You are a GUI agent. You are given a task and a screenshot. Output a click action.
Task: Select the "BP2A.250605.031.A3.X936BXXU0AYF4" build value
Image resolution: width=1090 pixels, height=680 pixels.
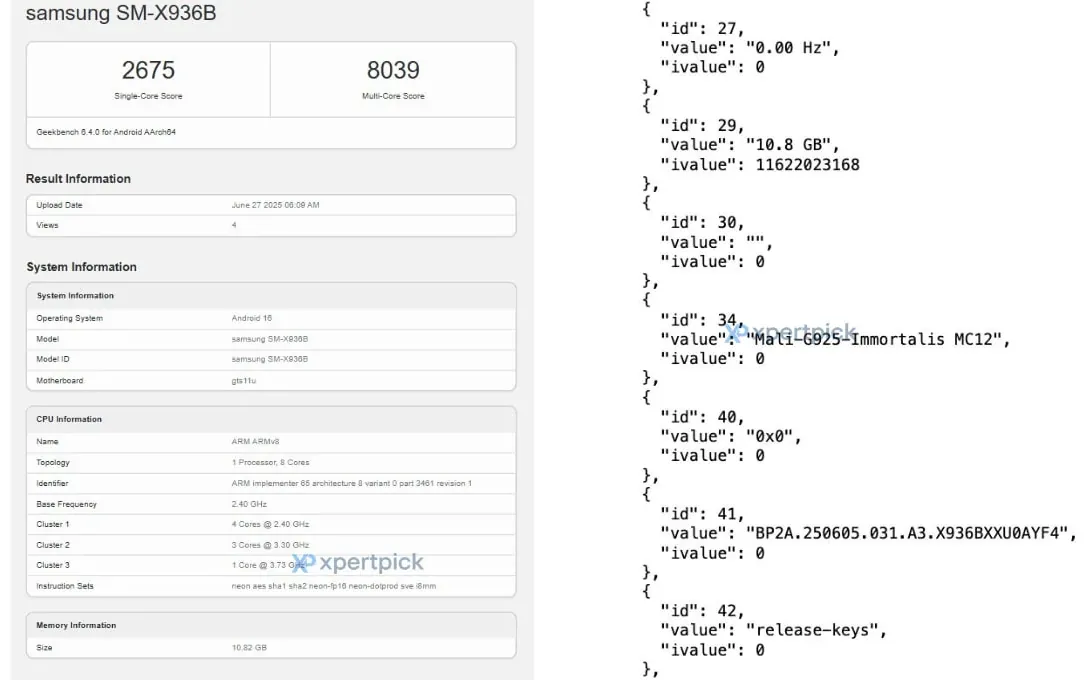click(907, 533)
